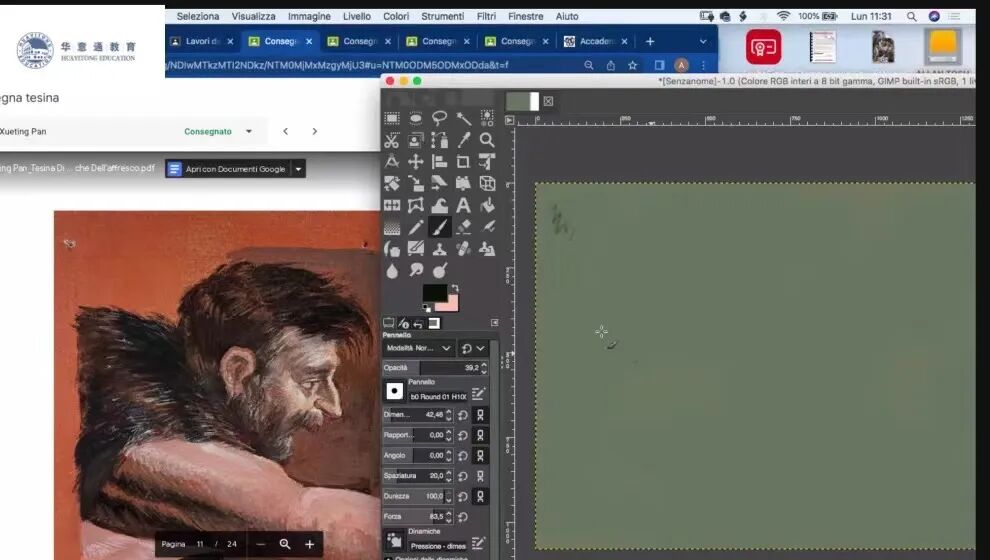Select the Color Picker eyedropper tool
The image size is (990, 560).
click(x=463, y=140)
